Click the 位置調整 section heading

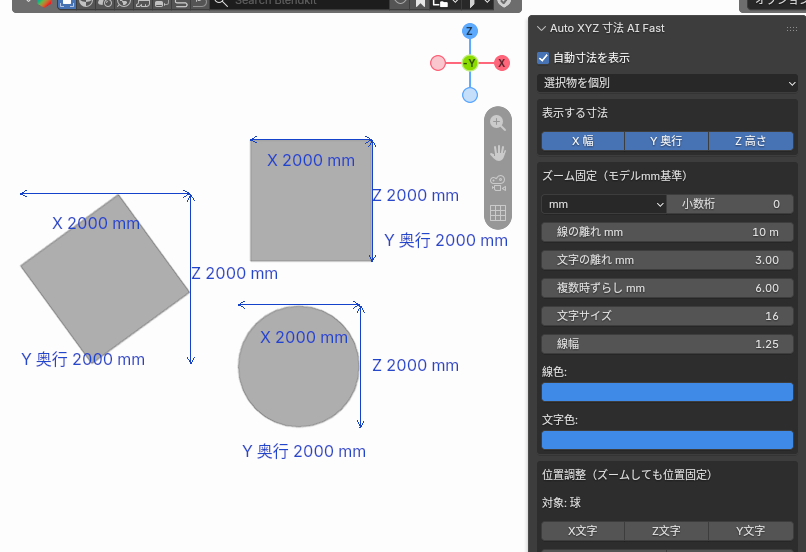627,474
